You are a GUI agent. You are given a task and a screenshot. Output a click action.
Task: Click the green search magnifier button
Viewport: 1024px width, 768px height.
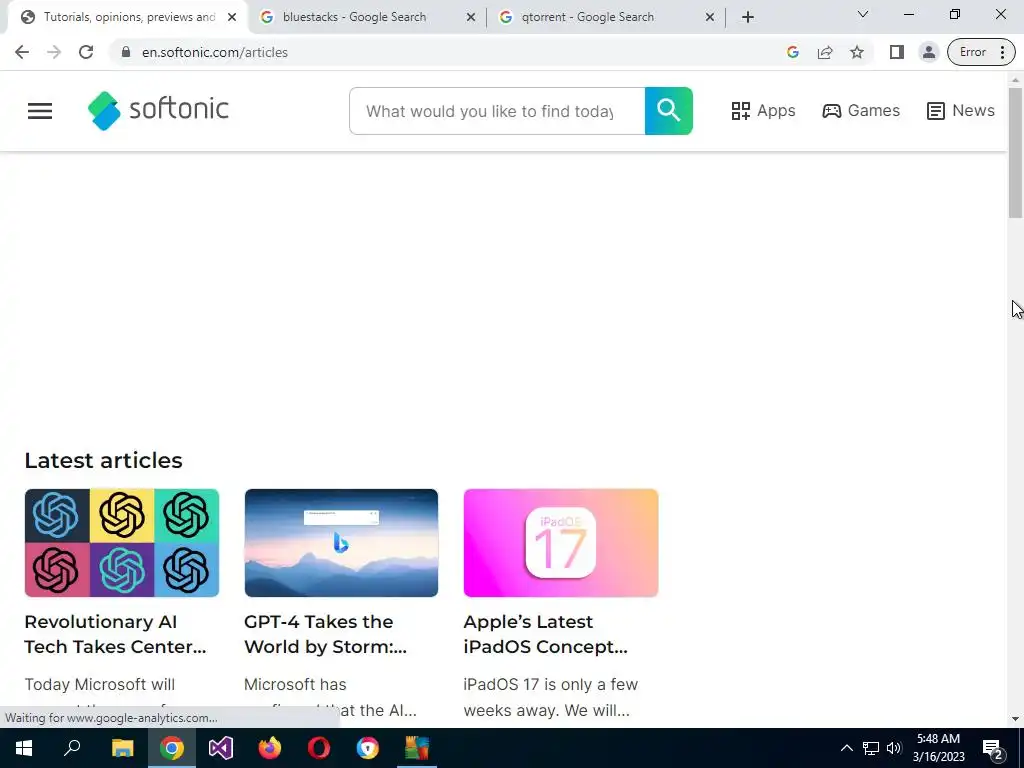click(x=669, y=111)
